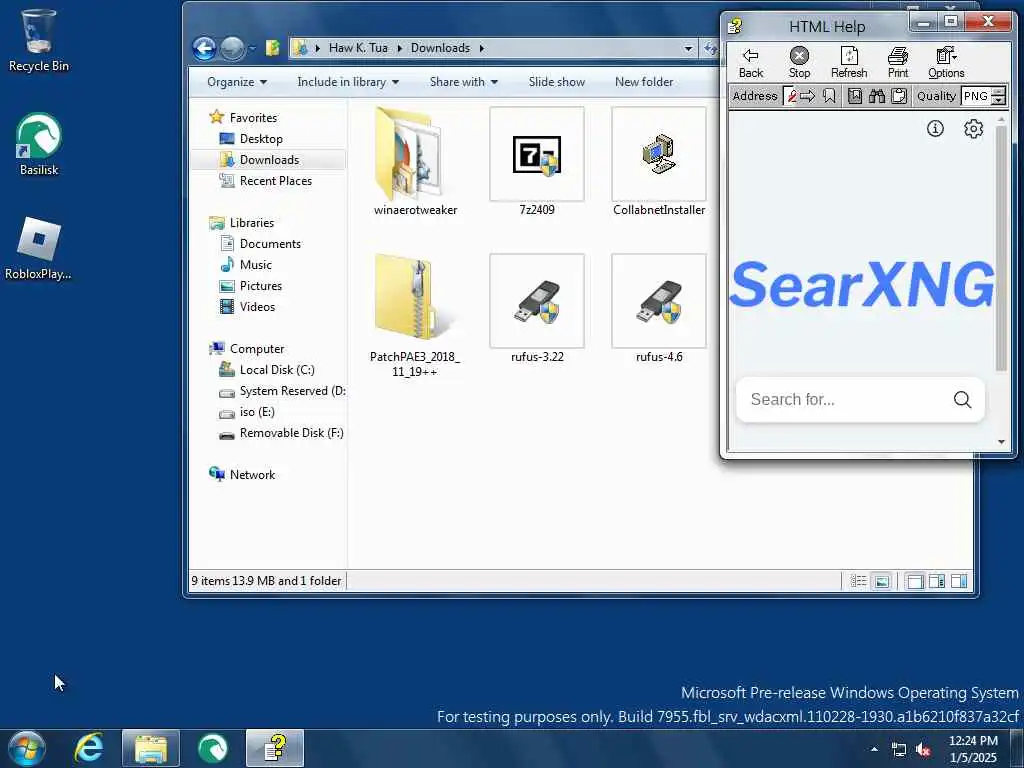Expand arrow before 'Haw K. Tua' breadcrumb
The image size is (1024, 768).
(318, 48)
